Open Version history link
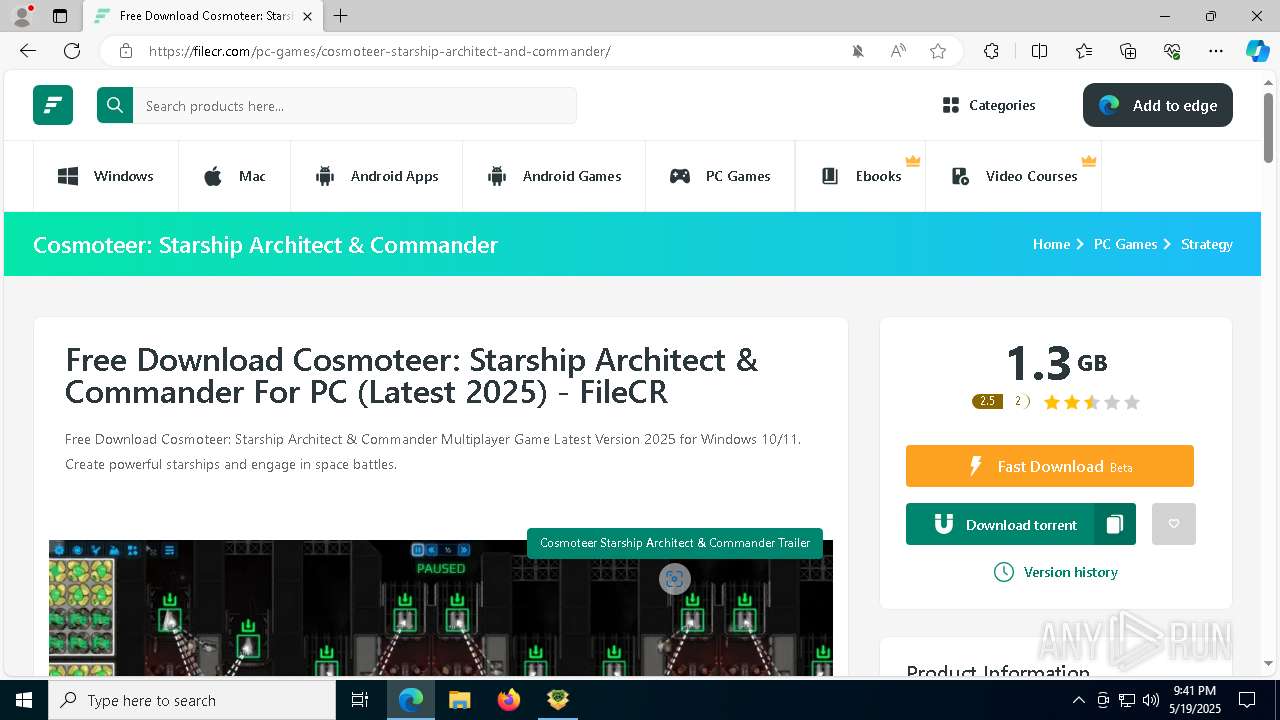Image resolution: width=1280 pixels, height=720 pixels. pyautogui.click(x=1056, y=572)
